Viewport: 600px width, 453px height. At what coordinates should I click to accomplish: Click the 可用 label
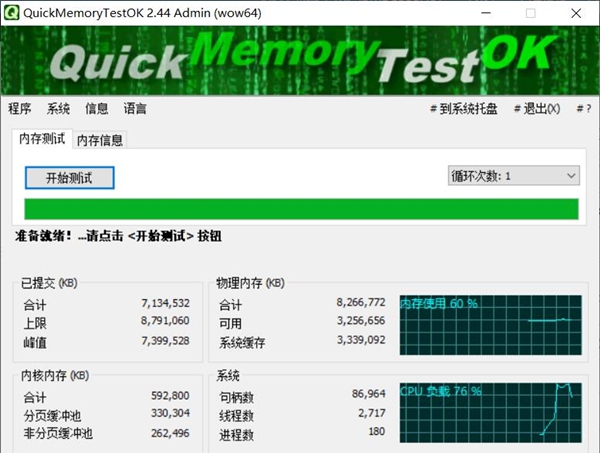coord(230,324)
